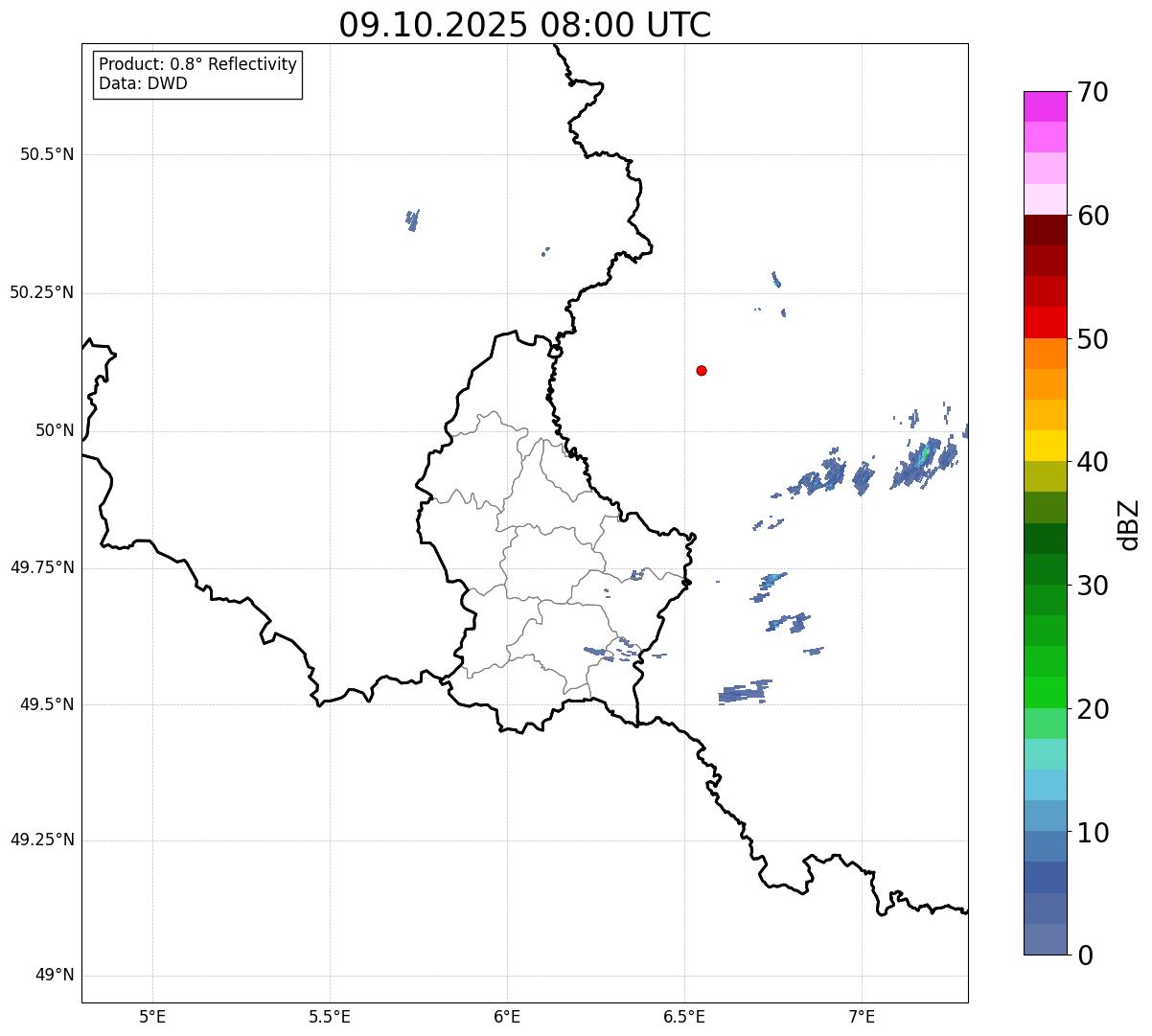
Task: Click the 7°E longitude label
Action: click(x=863, y=1016)
